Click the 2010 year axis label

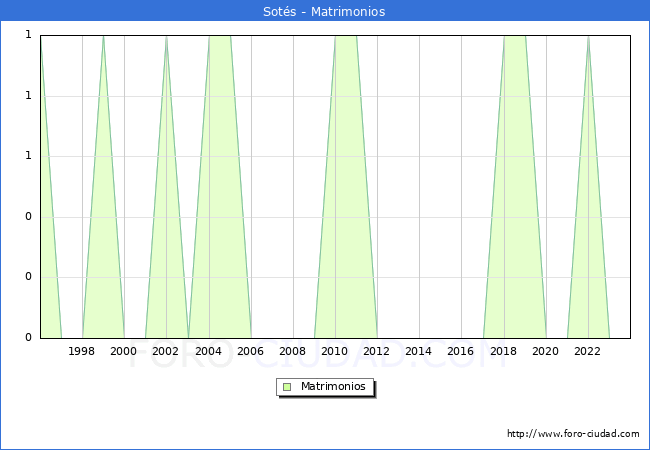point(334,351)
